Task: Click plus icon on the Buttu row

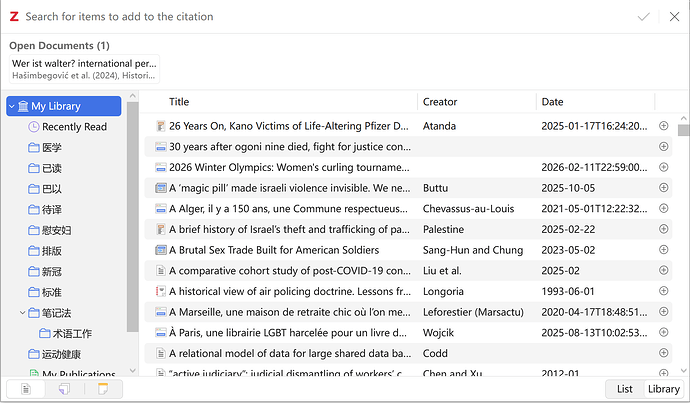Action: point(664,188)
